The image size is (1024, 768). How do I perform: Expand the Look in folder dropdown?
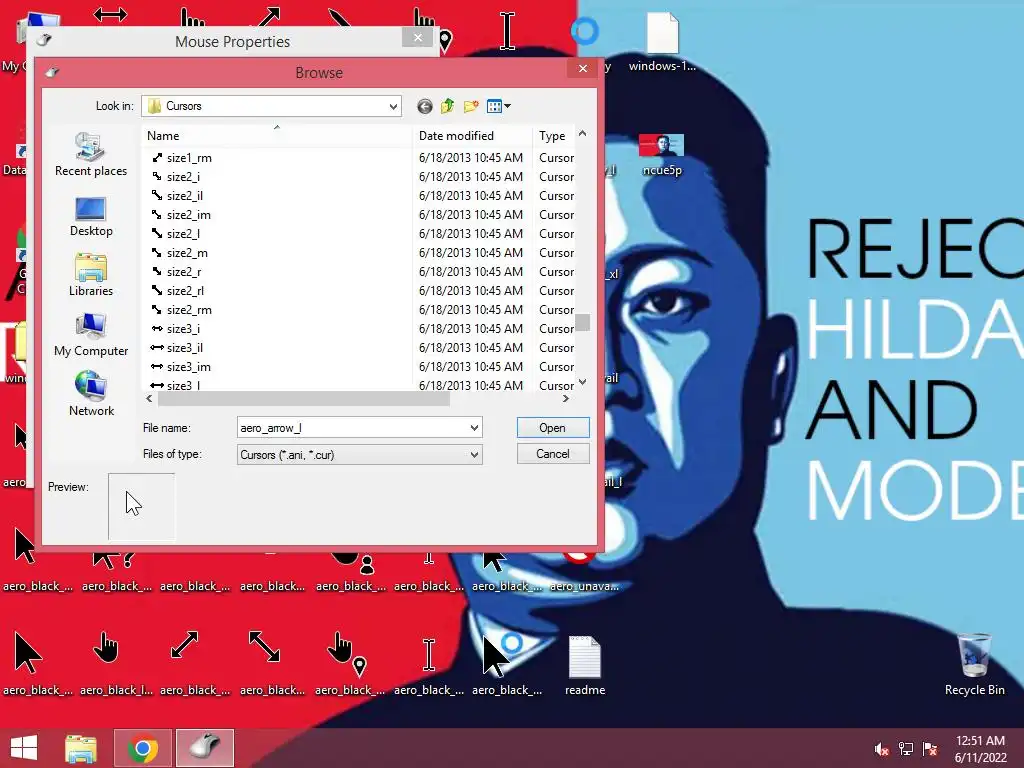[x=393, y=106]
